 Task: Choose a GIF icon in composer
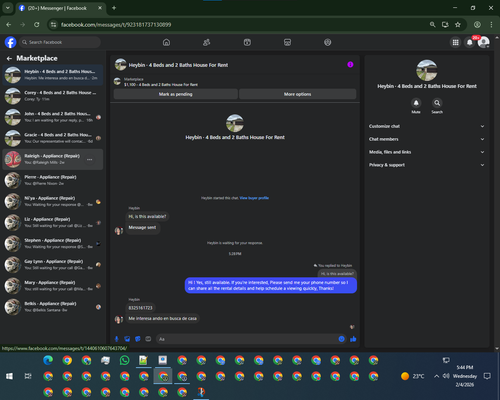click(x=148, y=339)
